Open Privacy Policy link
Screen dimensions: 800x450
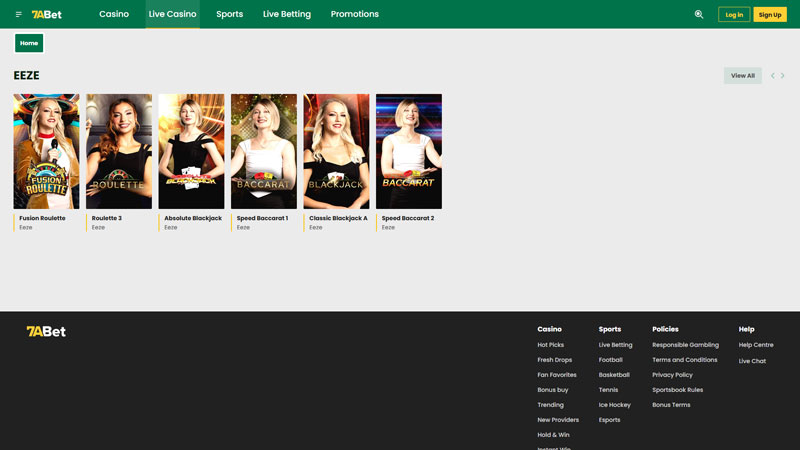click(672, 374)
